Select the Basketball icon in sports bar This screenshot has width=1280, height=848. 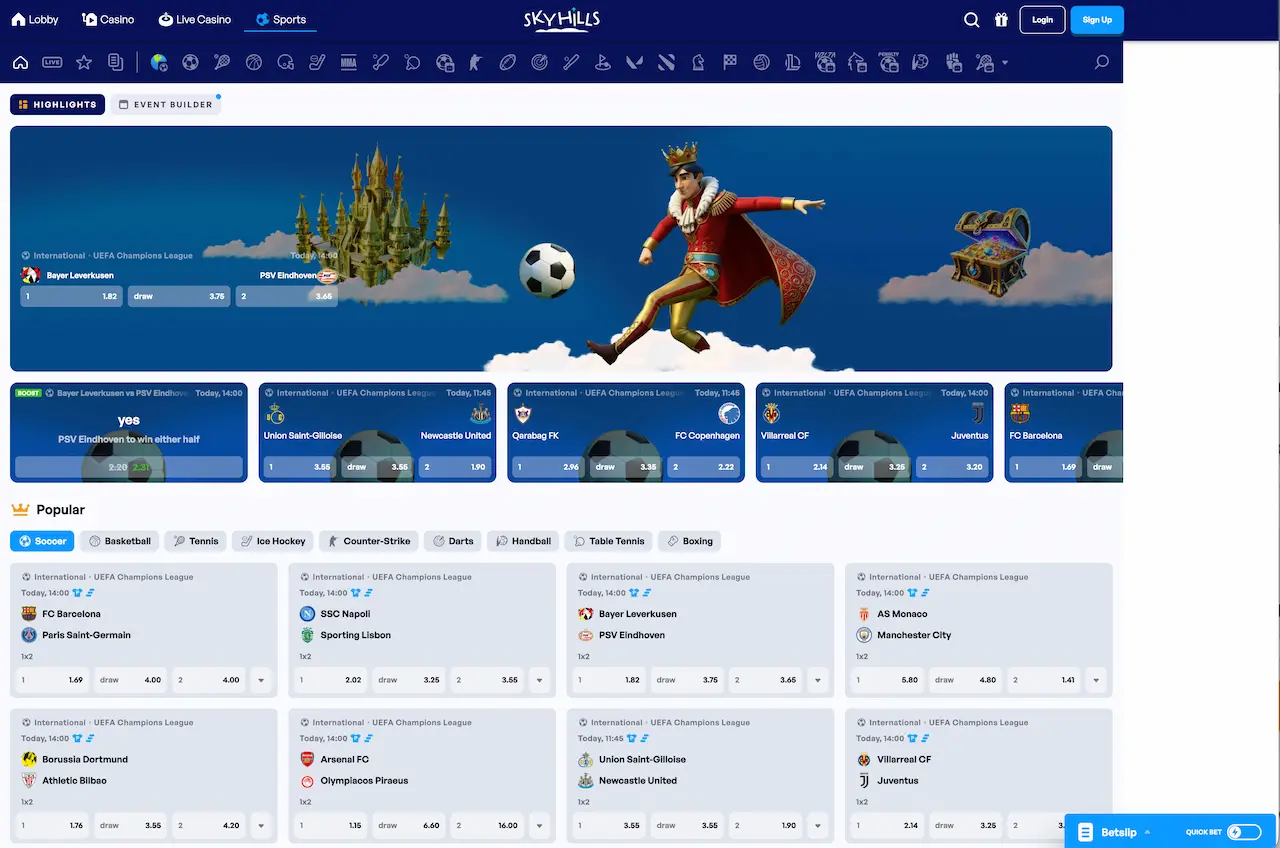click(x=254, y=62)
